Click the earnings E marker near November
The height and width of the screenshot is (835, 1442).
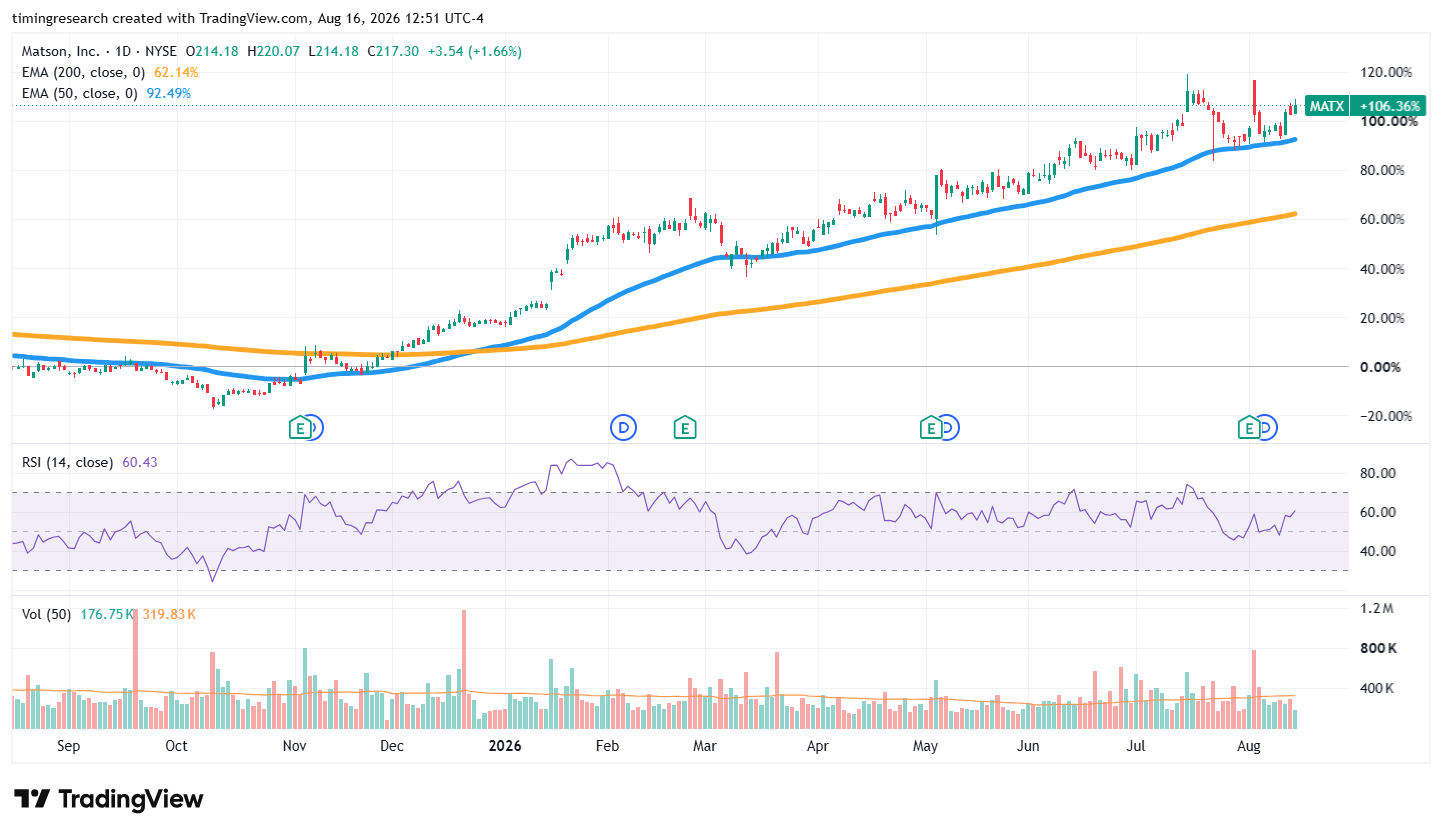tap(299, 429)
